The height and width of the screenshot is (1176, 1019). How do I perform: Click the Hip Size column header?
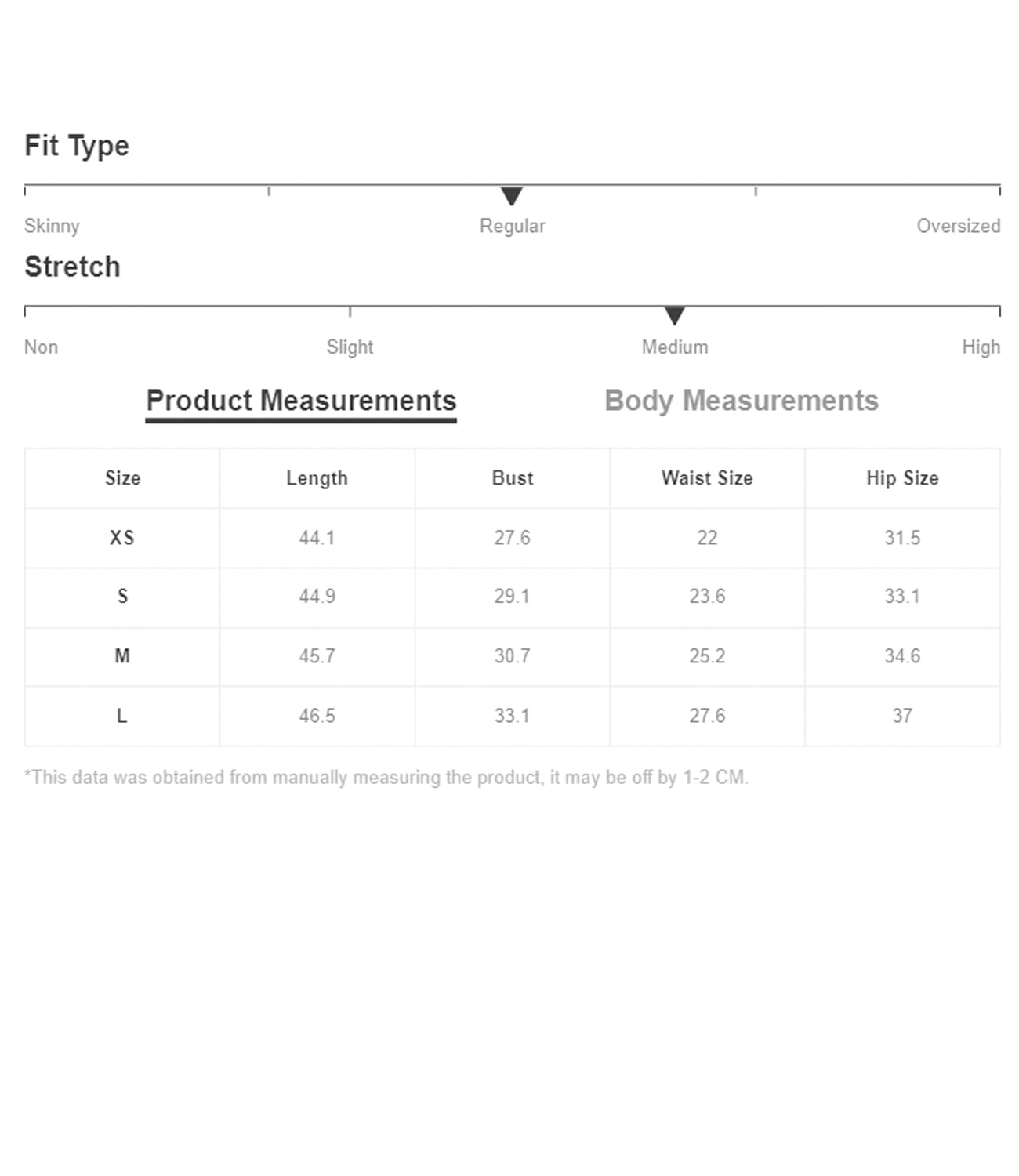(x=902, y=478)
